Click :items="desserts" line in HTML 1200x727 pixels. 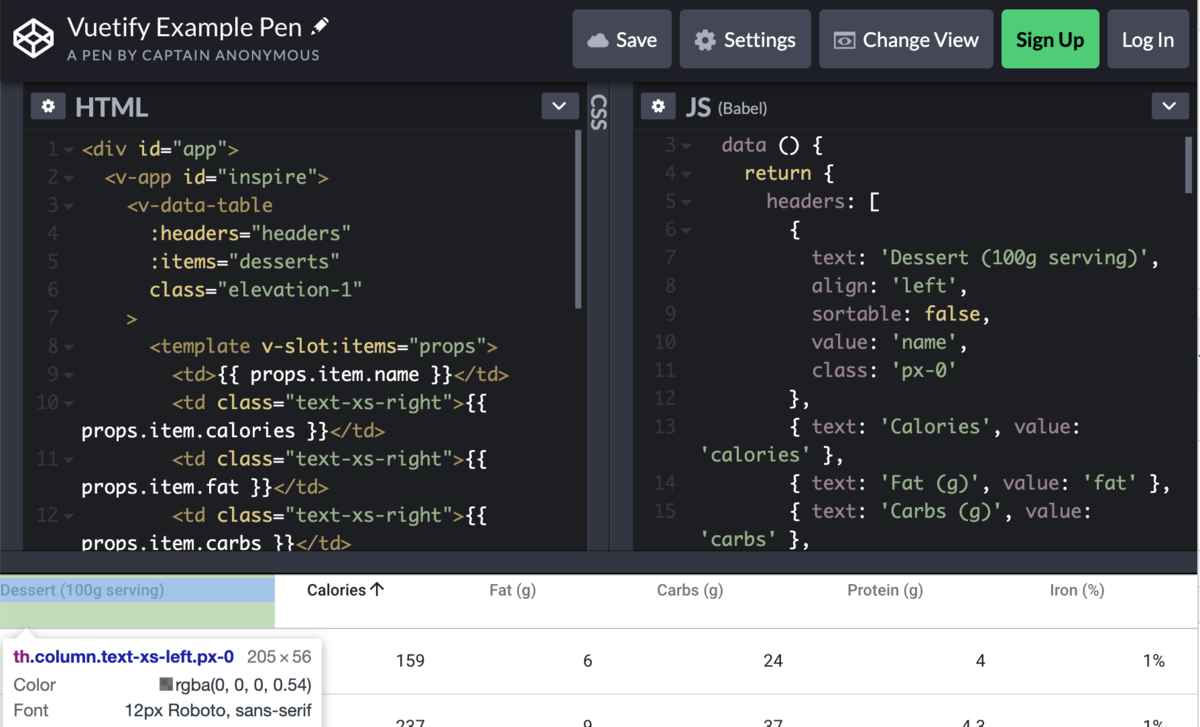[x=245, y=262]
